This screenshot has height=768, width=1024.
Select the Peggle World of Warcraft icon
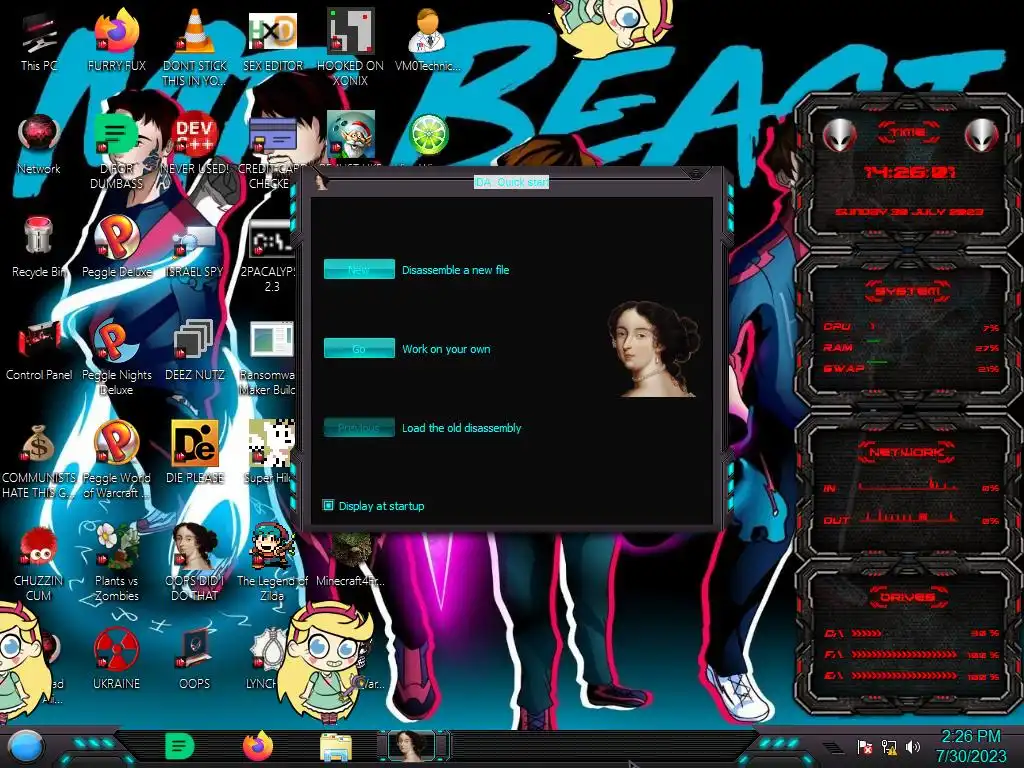coord(116,461)
